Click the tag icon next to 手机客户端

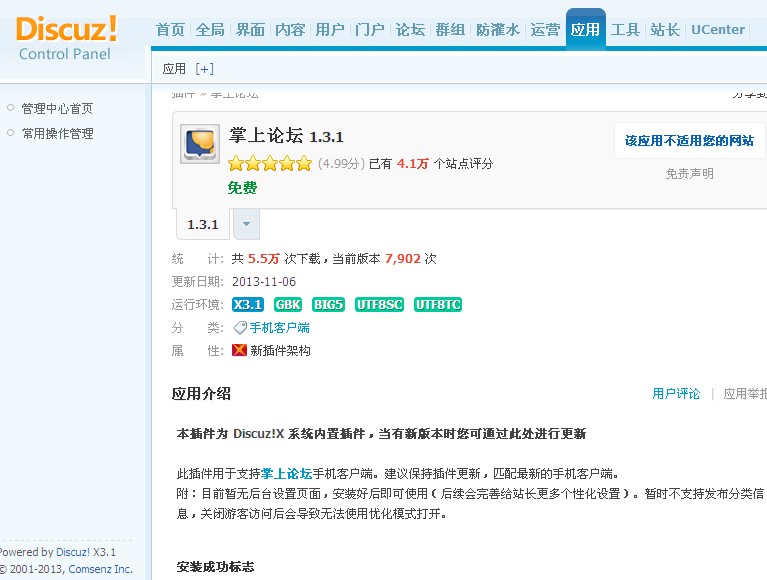[240, 328]
